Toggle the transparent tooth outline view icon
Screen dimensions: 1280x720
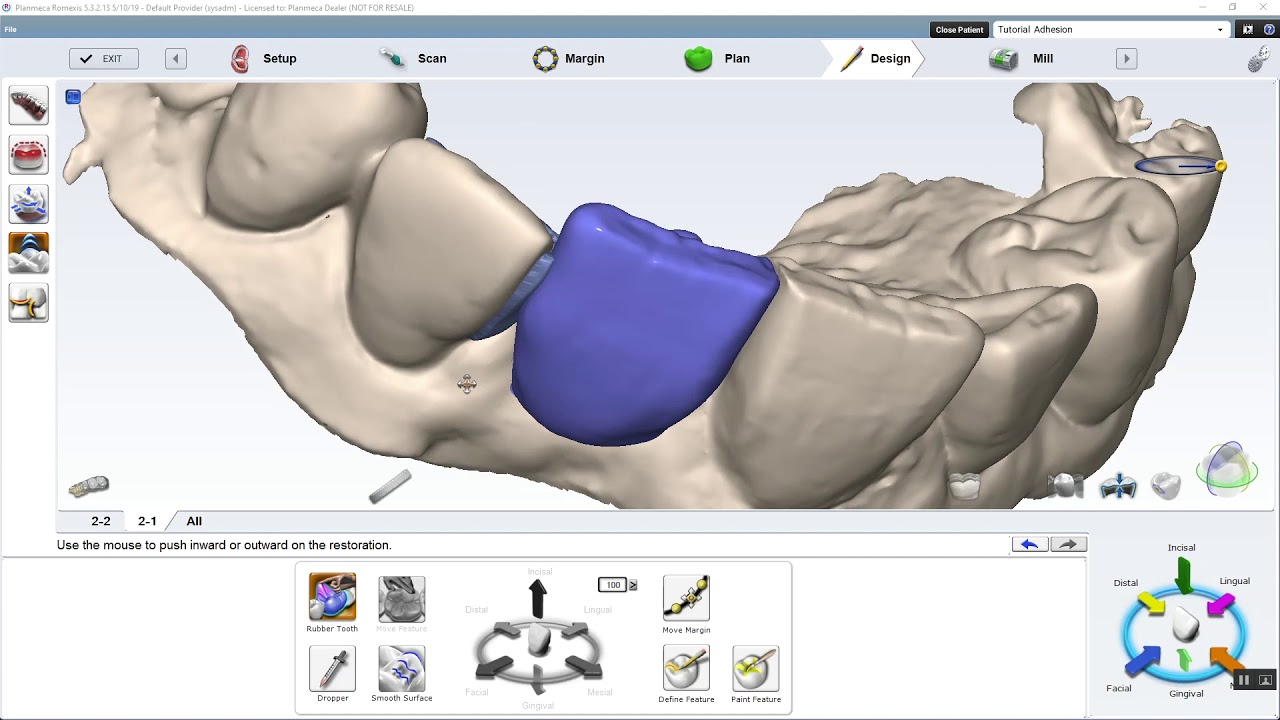point(964,485)
